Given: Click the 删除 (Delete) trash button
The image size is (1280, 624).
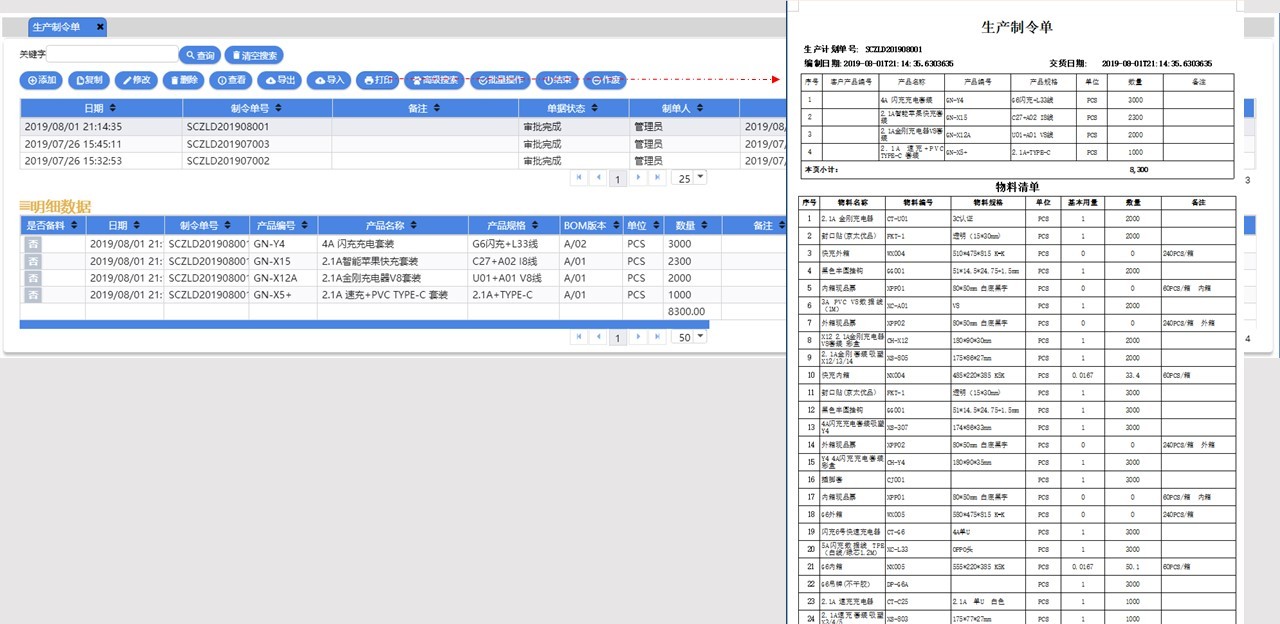Looking at the screenshot, I should click(182, 80).
